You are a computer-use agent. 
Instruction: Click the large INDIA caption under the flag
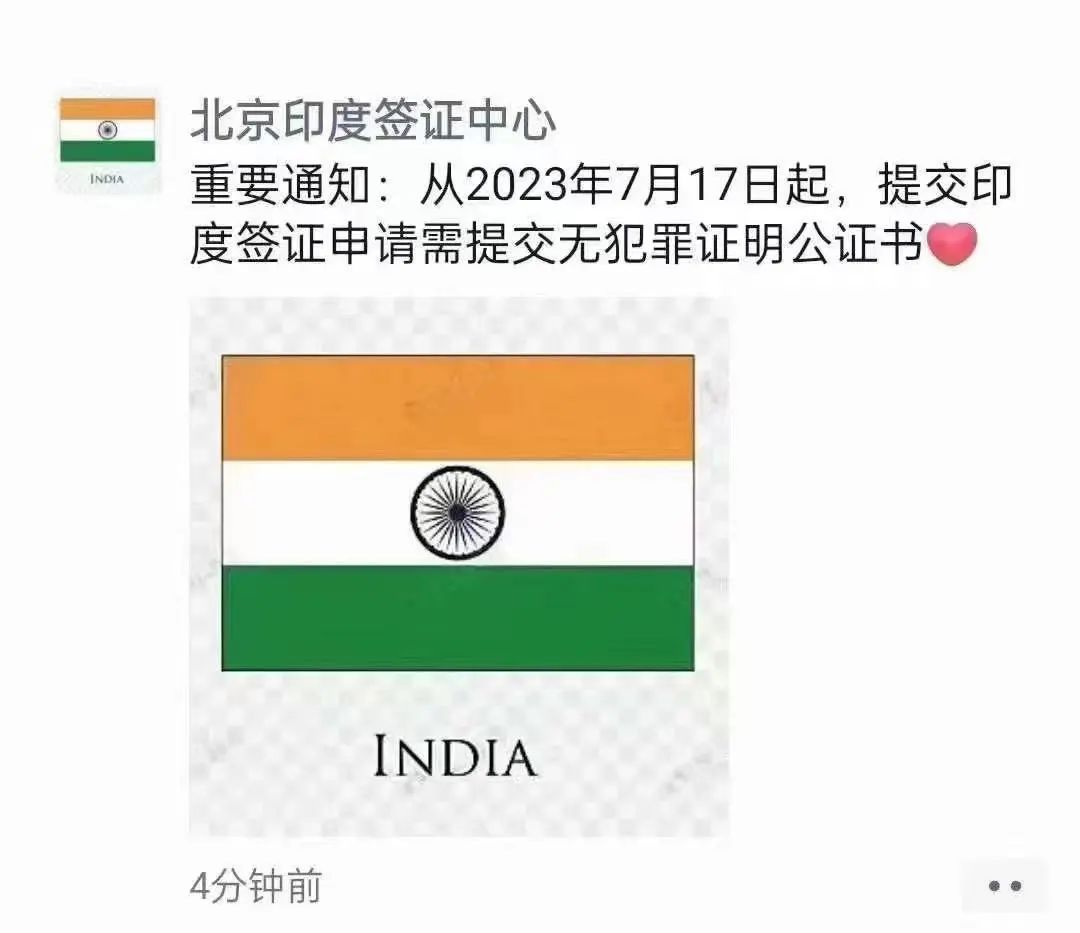(455, 756)
